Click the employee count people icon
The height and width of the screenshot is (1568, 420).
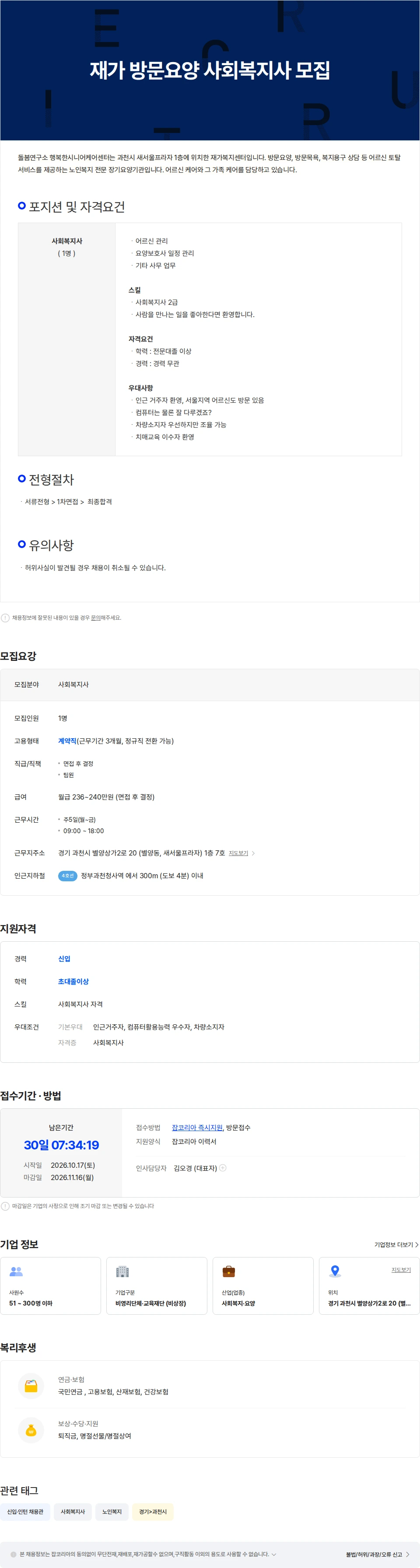coord(17,1271)
